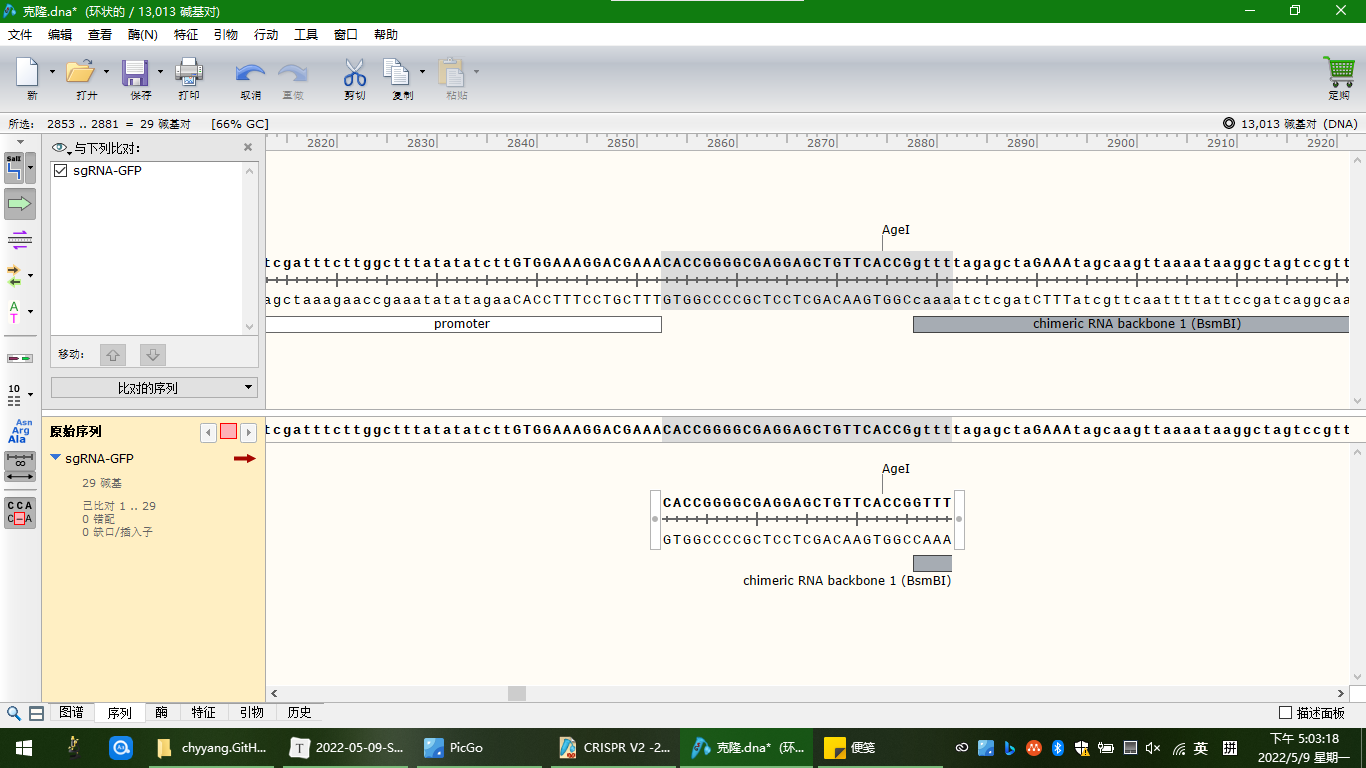1366x768 pixels.
Task: Click the circular topology icon beside 13,013 碱基对 (DNA)
Action: coord(1229,124)
